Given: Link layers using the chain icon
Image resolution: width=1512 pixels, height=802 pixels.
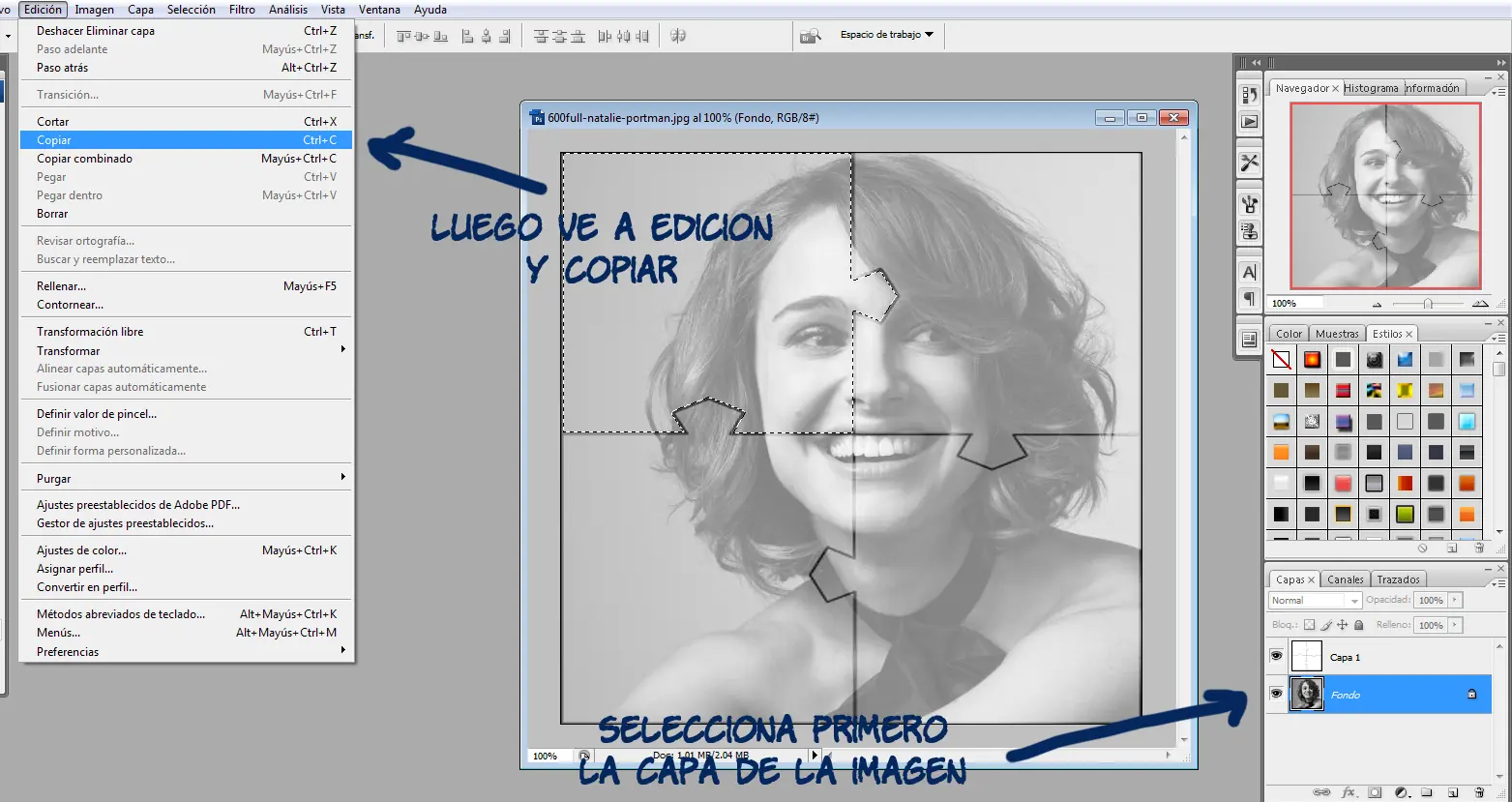Looking at the screenshot, I should point(1320,792).
